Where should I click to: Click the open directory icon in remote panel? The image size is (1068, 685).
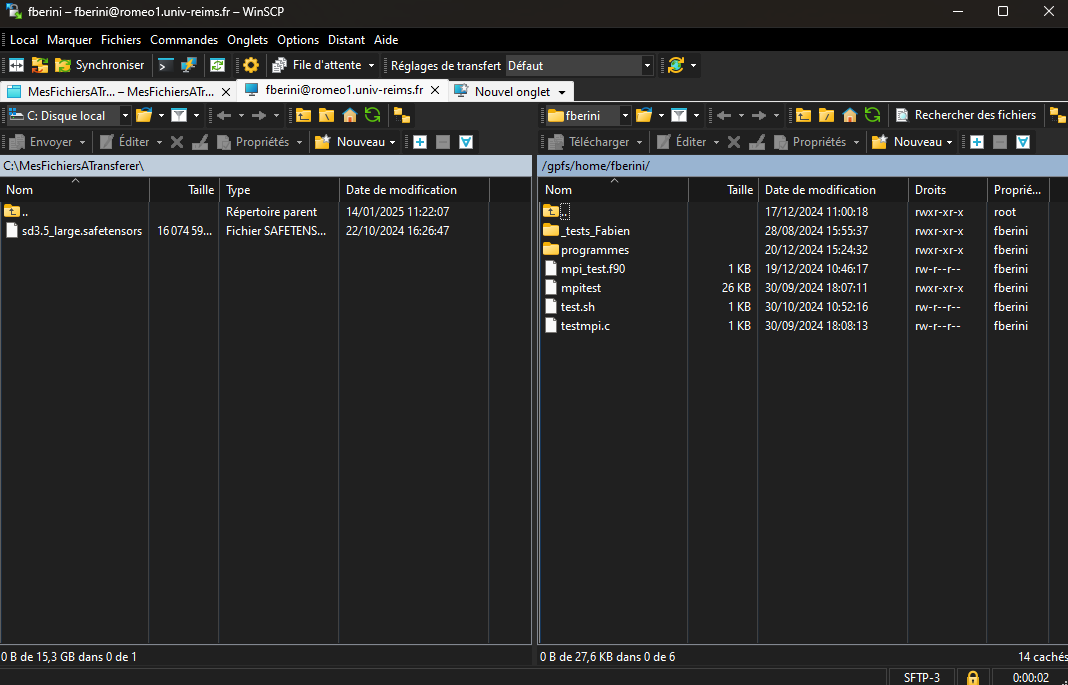pyautogui.click(x=644, y=116)
